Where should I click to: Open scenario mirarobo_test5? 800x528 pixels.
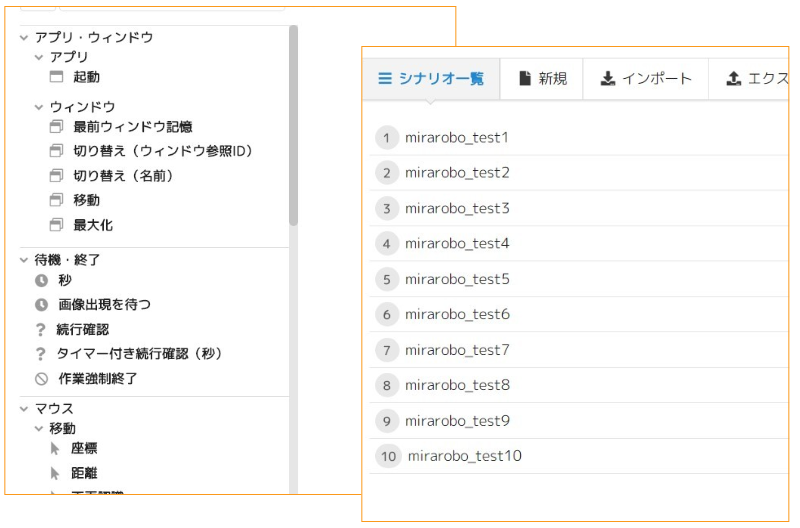click(x=457, y=279)
